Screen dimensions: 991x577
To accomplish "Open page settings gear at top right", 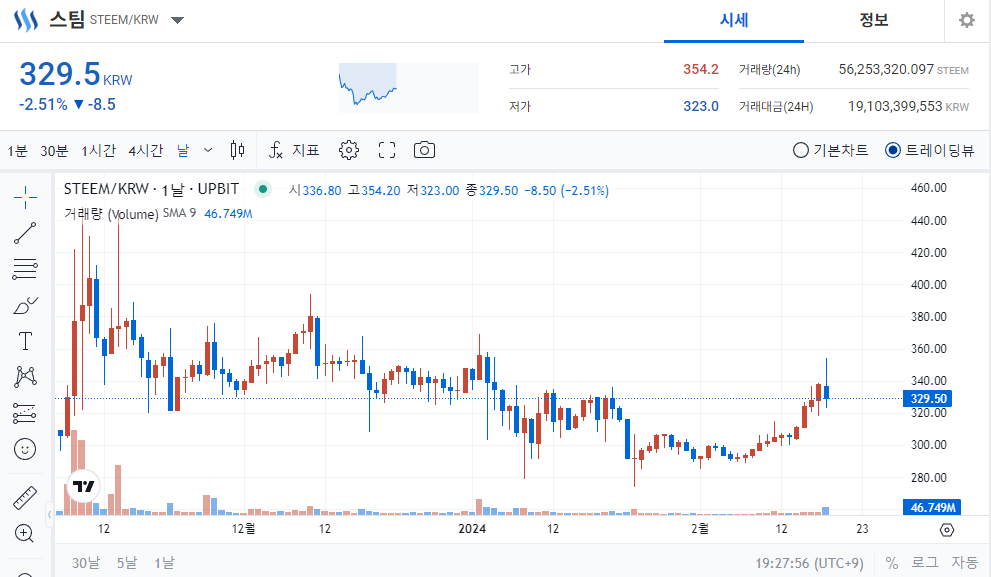I will pos(967,20).
